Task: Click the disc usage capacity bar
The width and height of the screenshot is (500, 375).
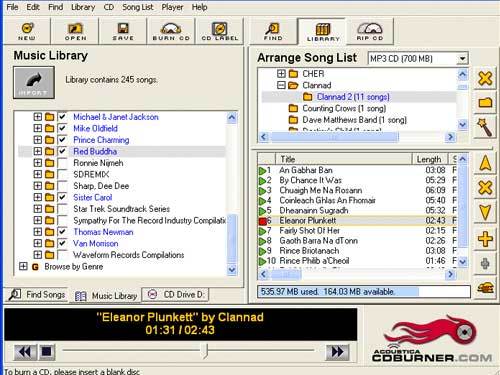Action: pyautogui.click(x=364, y=292)
